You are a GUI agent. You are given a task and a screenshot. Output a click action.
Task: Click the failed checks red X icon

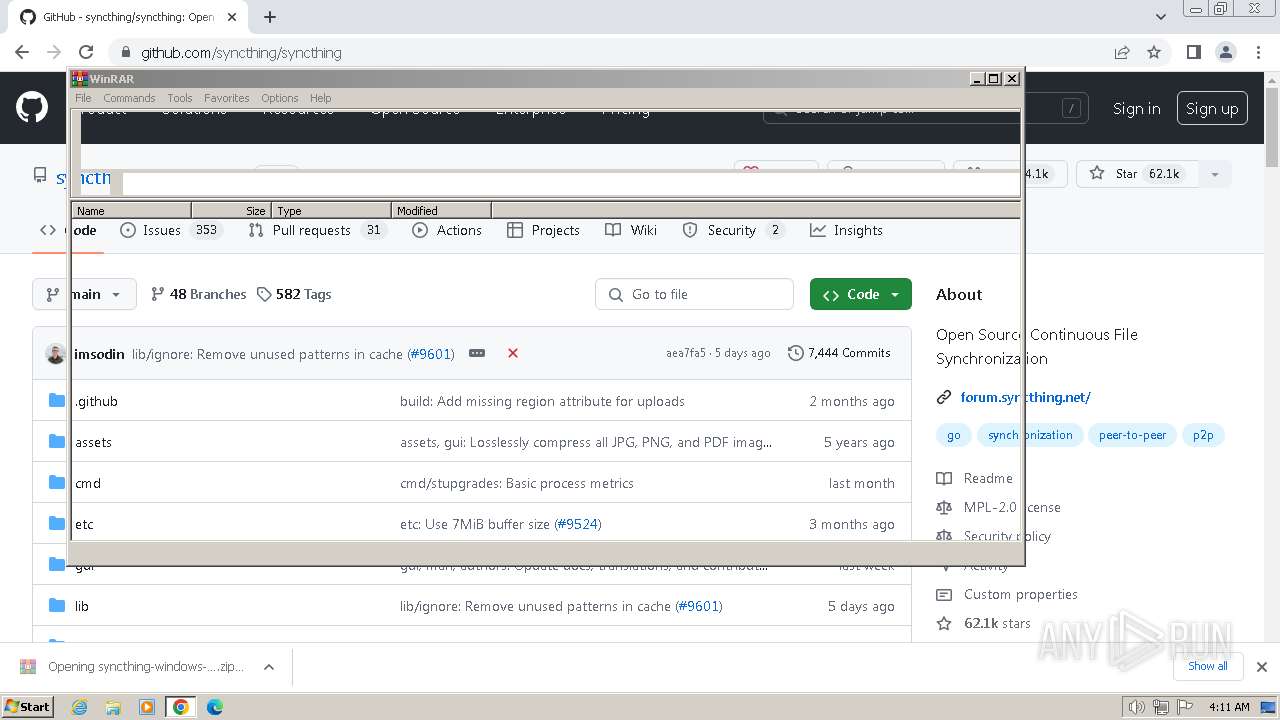click(x=513, y=353)
